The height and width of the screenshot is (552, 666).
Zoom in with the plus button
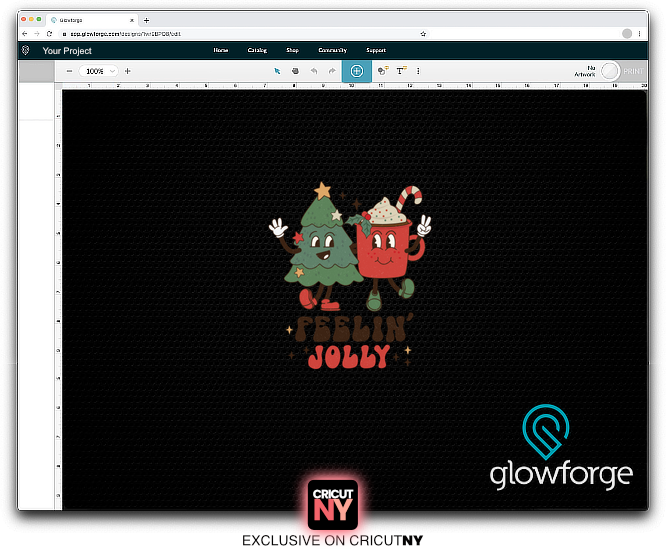[x=127, y=71]
